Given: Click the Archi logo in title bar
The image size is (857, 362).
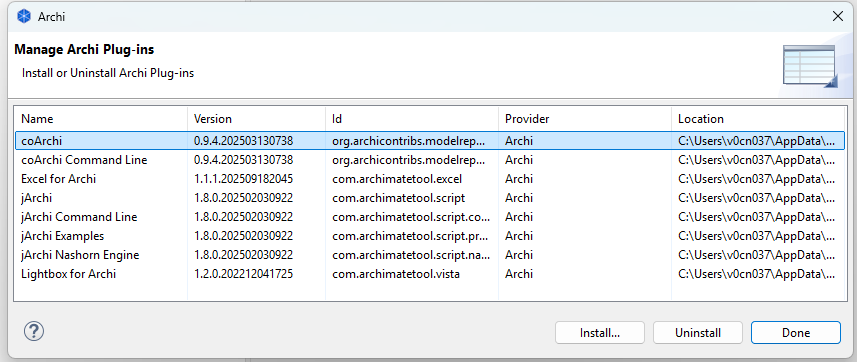Looking at the screenshot, I should (24, 16).
